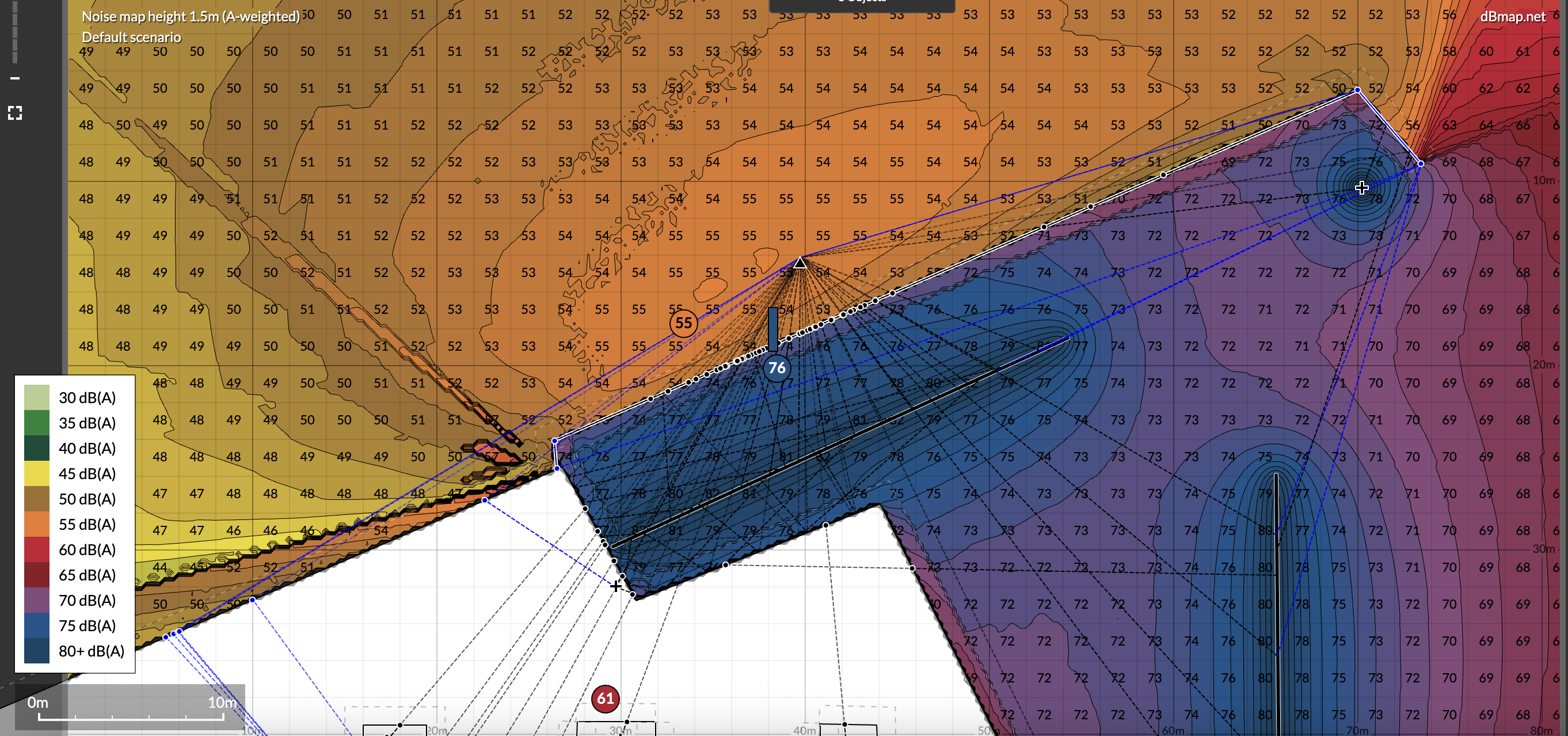Toggle fullscreen with the corner-brackets icon
The width and height of the screenshot is (1568, 736).
pos(15,113)
